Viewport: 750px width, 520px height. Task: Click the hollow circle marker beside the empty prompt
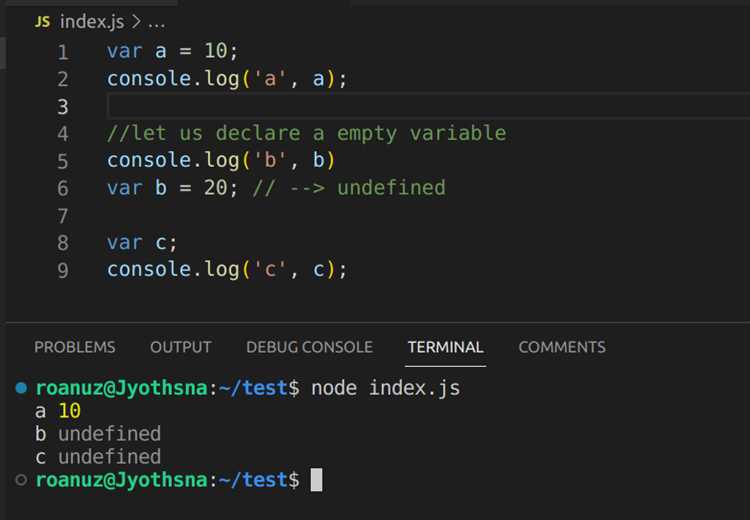tap(21, 480)
